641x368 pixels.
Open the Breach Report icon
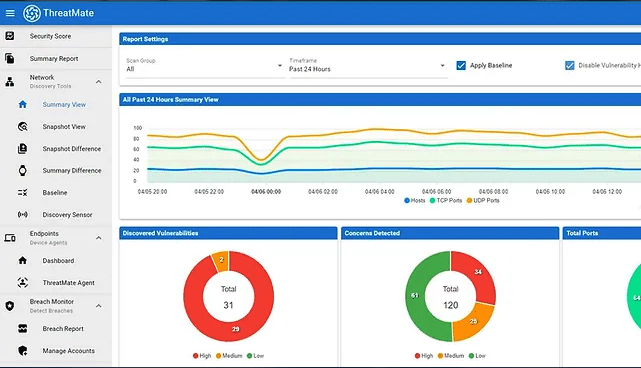[x=23, y=329]
